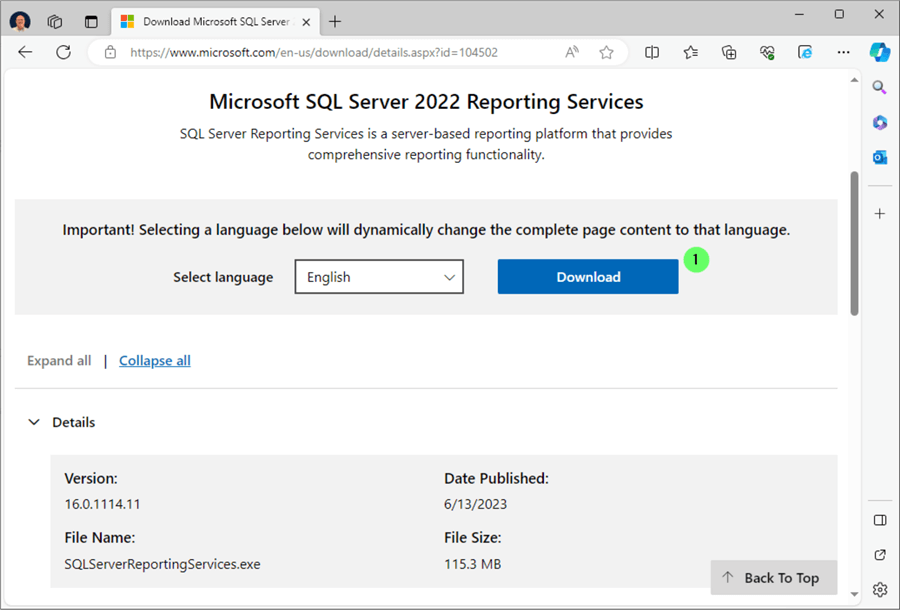Toggle split screen view
The width and height of the screenshot is (900, 610).
coord(652,52)
